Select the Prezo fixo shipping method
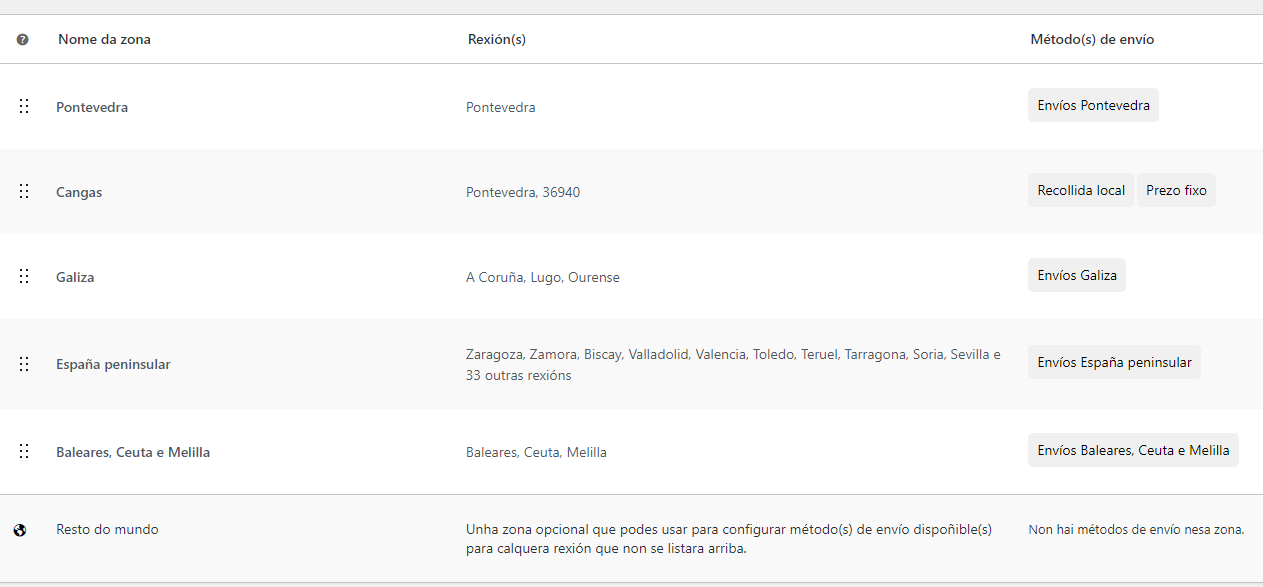 pyautogui.click(x=1176, y=190)
